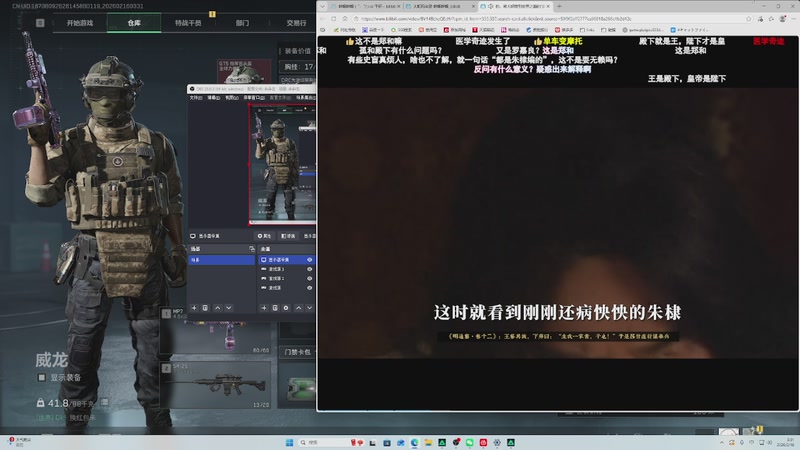Open the 文件 menu in OBS
Image resolution: width=800 pixels, height=450 pixels.
(x=195, y=97)
